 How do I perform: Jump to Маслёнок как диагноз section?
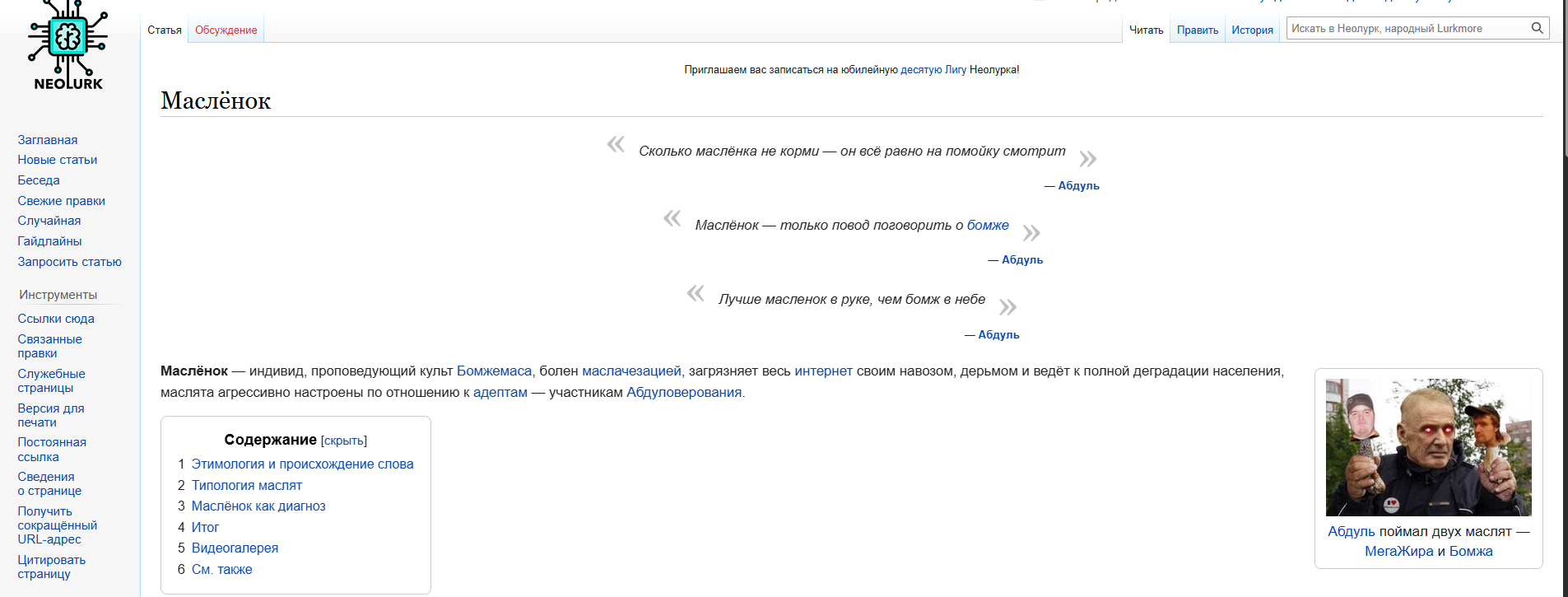pyautogui.click(x=258, y=506)
